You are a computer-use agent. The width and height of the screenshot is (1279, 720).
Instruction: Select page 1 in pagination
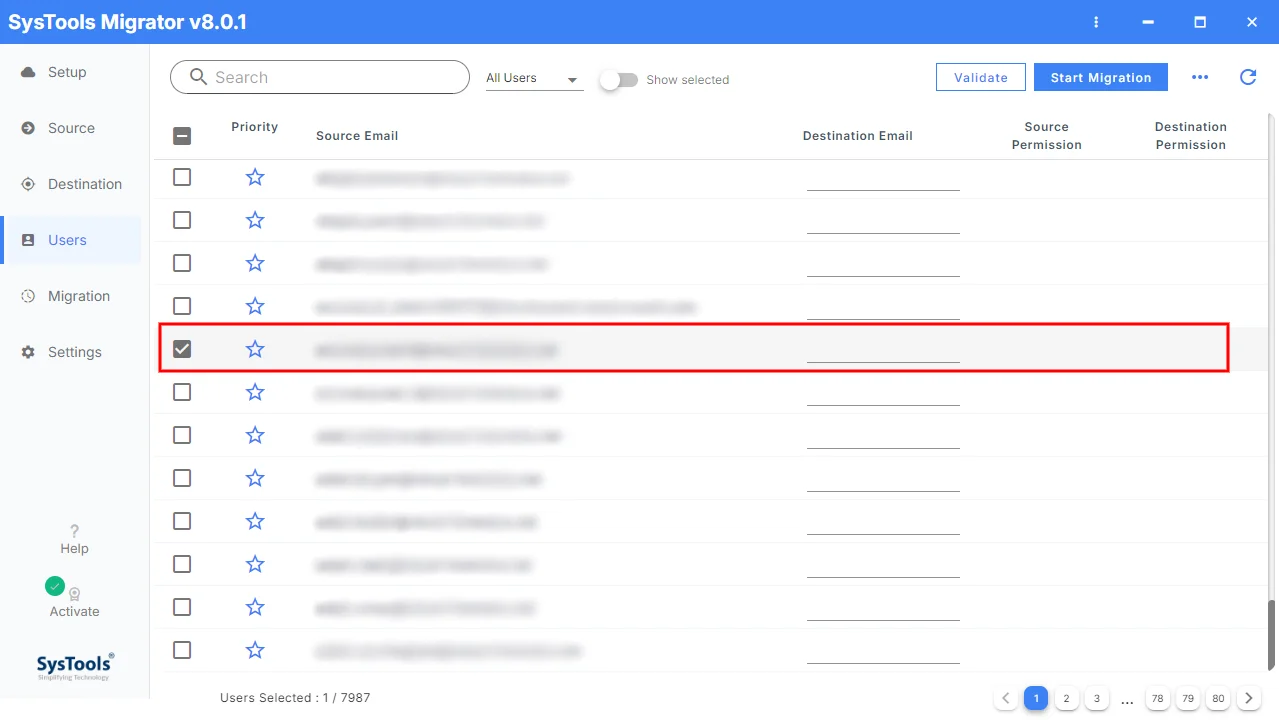tap(1036, 698)
